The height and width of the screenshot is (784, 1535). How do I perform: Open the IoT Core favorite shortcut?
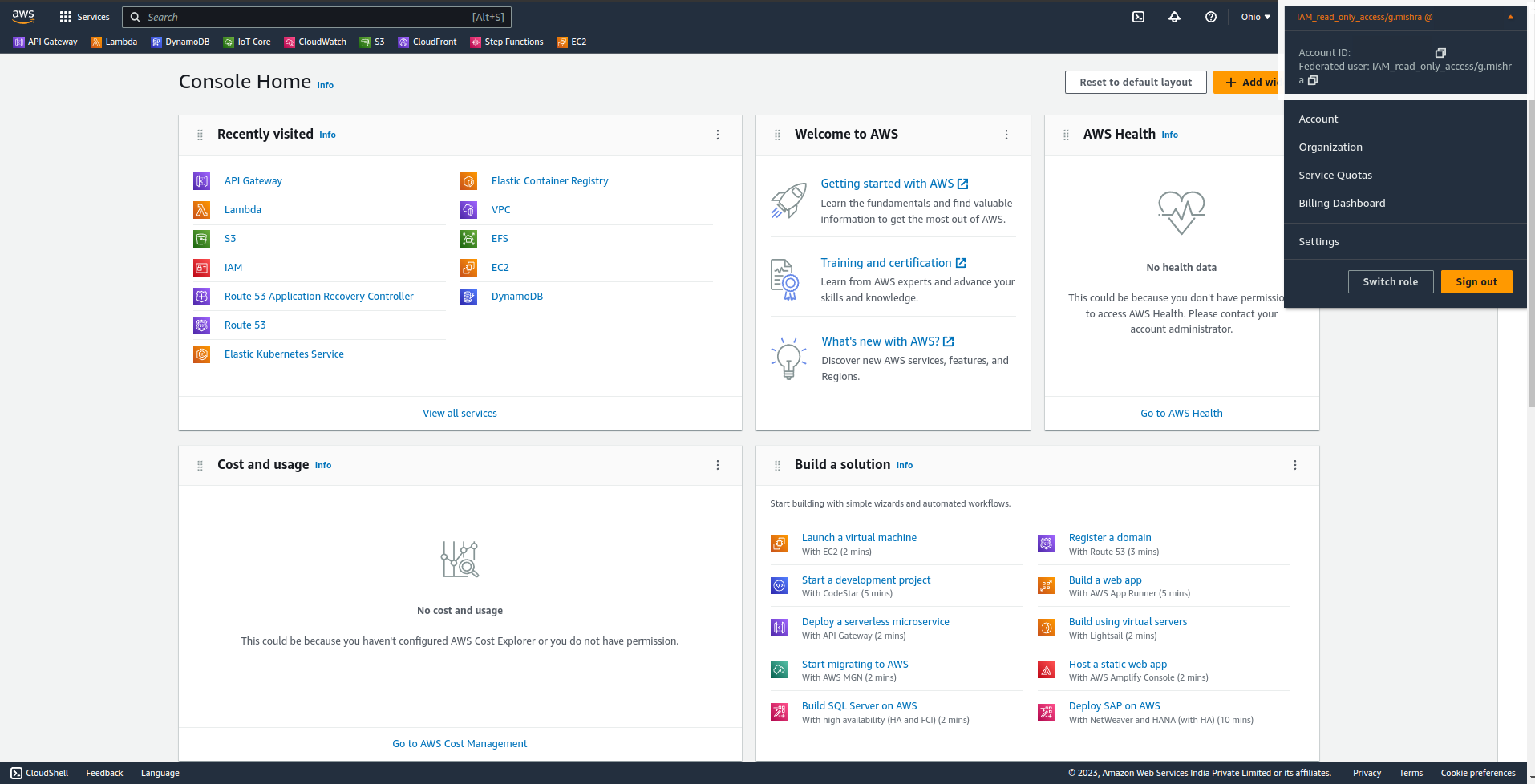(247, 42)
